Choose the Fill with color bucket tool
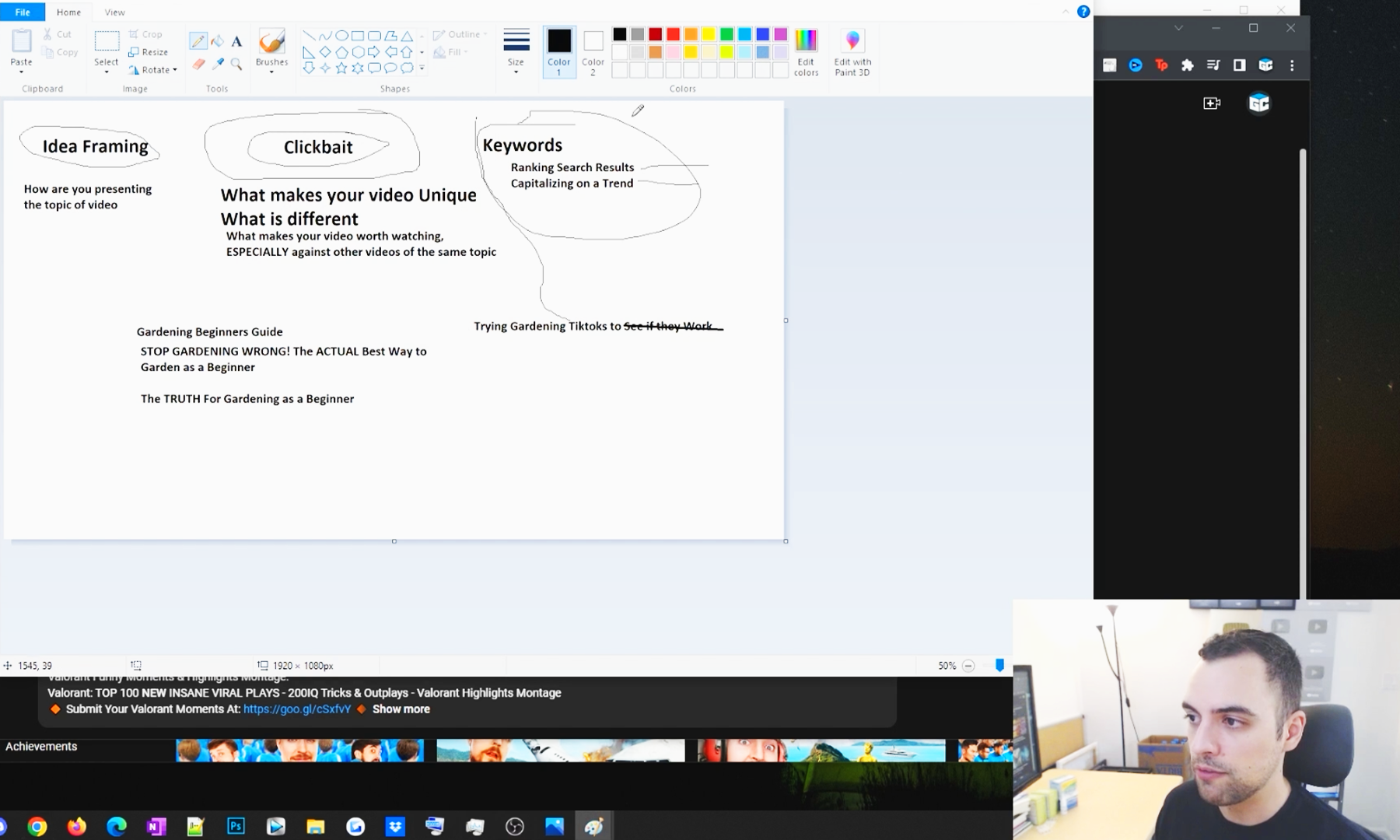 point(218,41)
